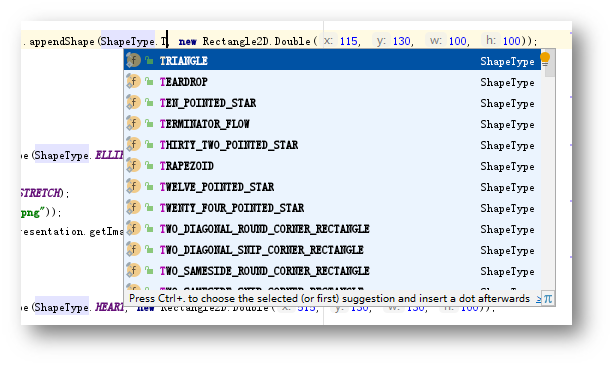Click appendShape in the first code line

62,42
